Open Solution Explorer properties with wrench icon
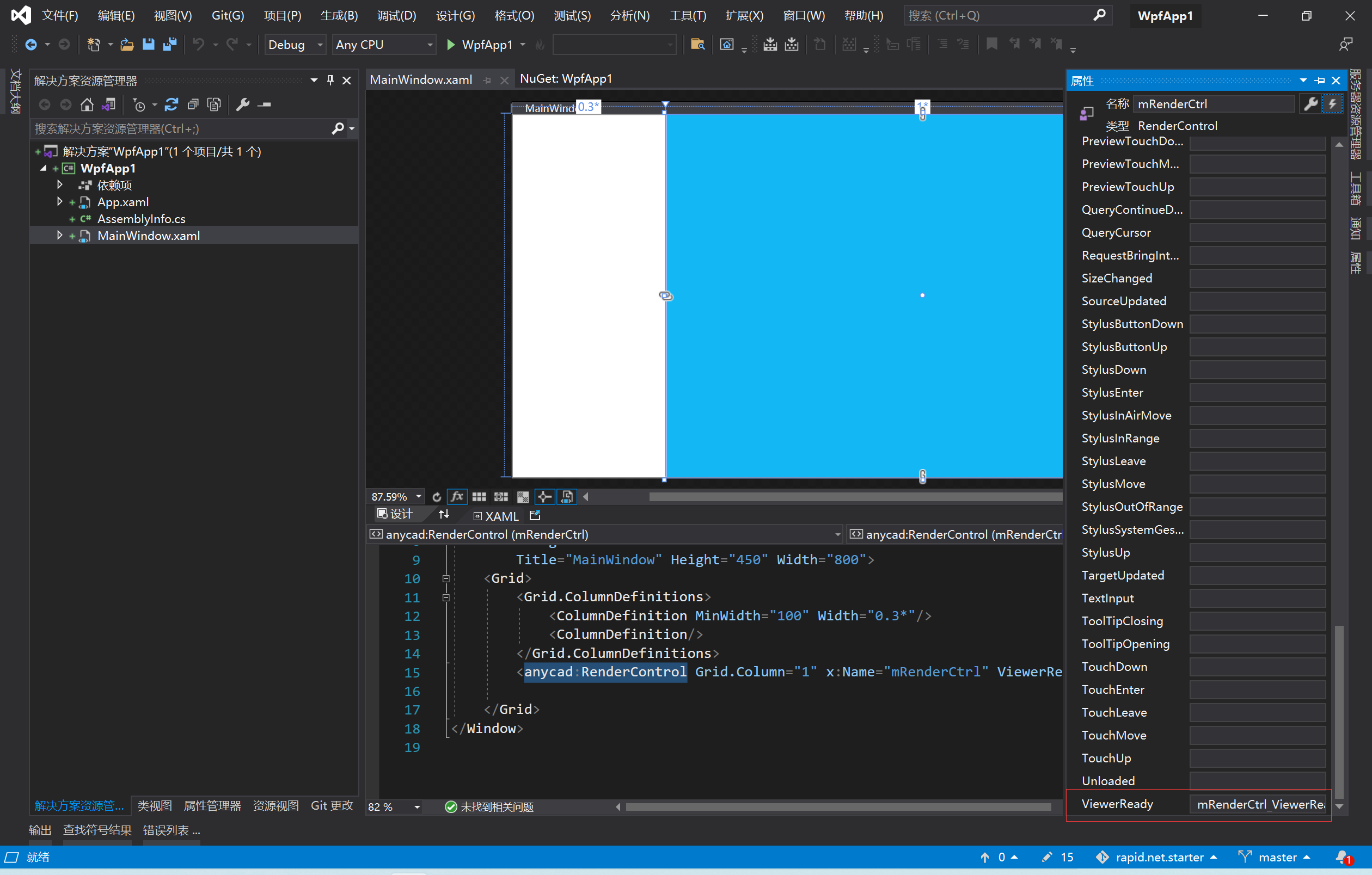This screenshot has width=1372, height=875. [x=244, y=104]
